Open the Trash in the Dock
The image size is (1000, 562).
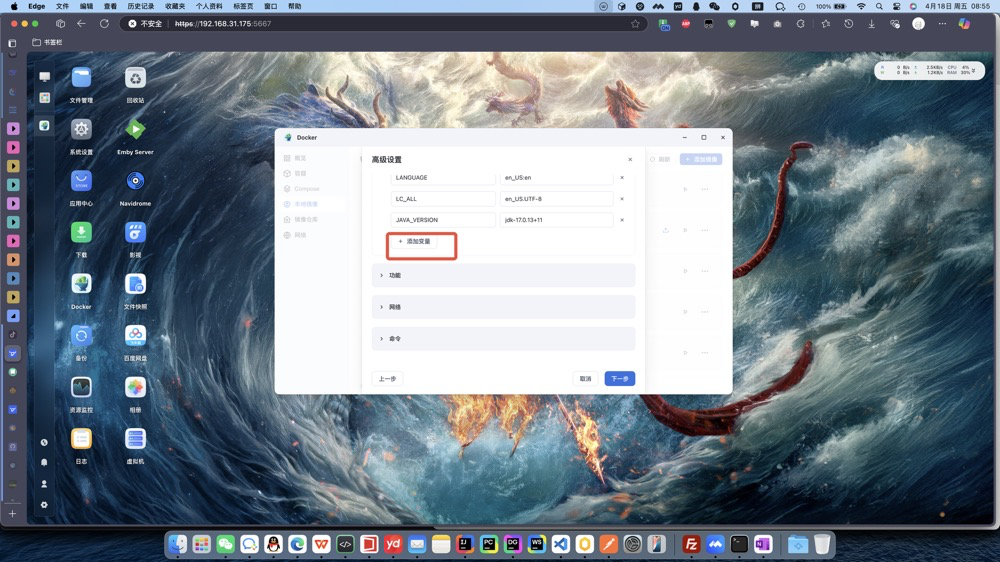822,544
